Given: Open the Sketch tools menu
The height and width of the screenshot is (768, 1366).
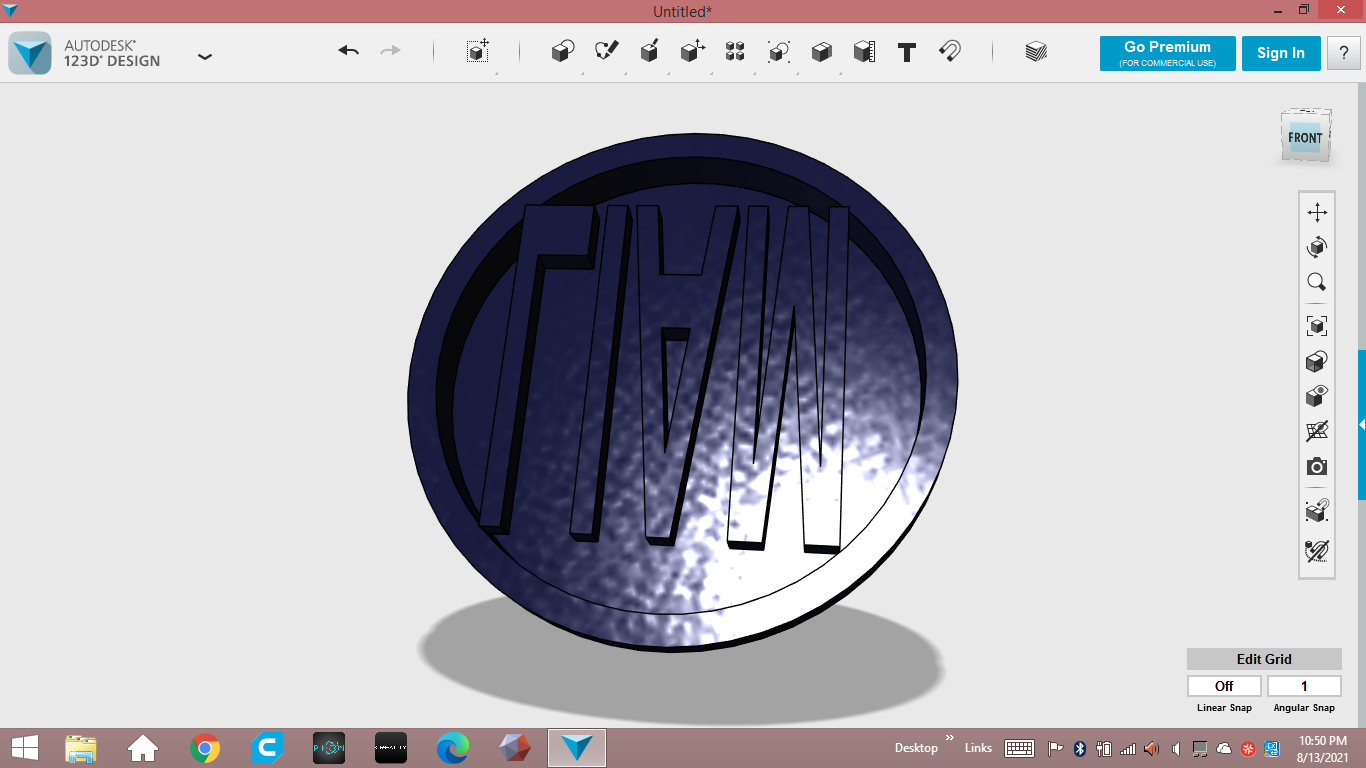Looking at the screenshot, I should [607, 51].
